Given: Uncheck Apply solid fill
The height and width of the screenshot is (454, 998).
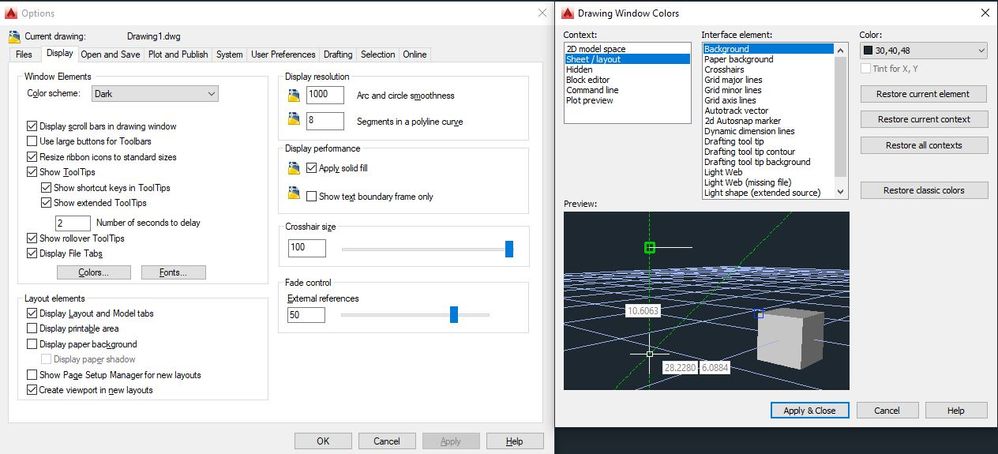Looking at the screenshot, I should pos(311,168).
